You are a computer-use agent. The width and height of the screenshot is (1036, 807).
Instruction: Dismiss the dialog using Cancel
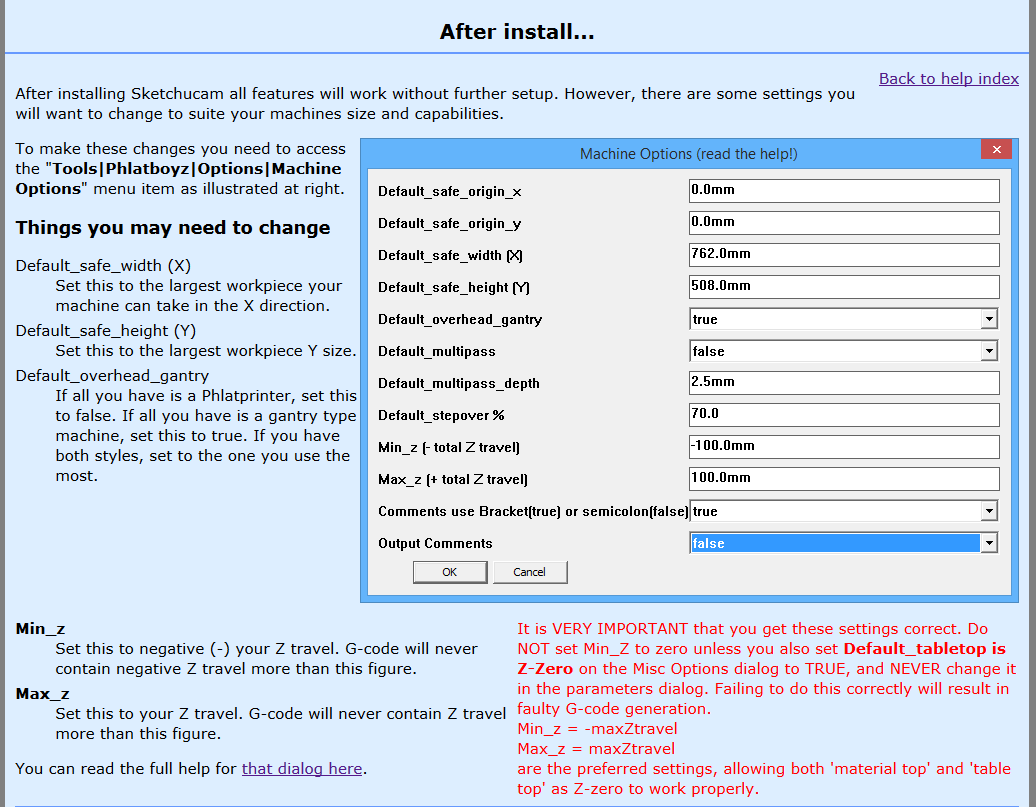point(530,572)
